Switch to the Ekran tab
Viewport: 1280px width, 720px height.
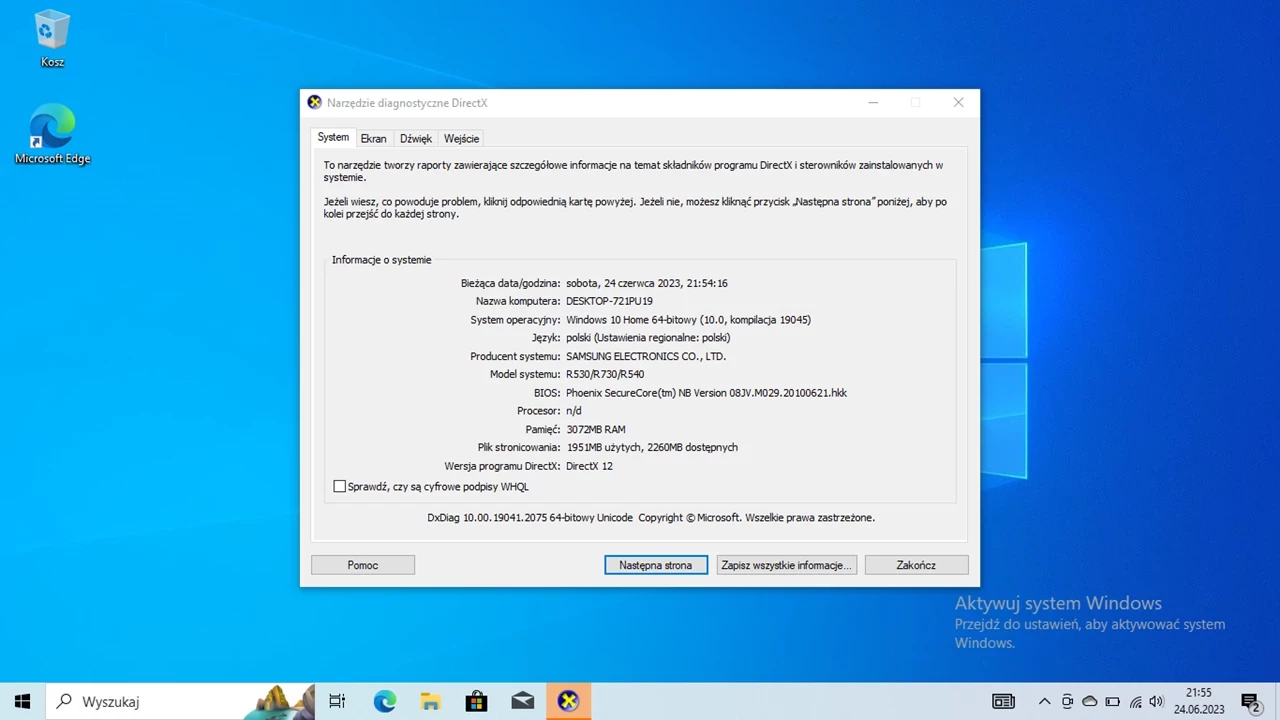373,138
